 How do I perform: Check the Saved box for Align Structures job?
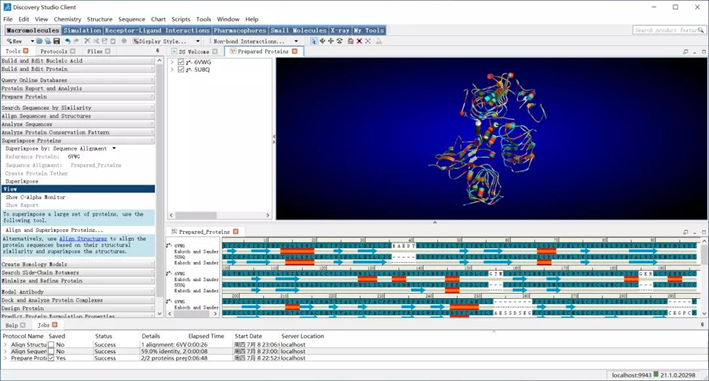51,344
